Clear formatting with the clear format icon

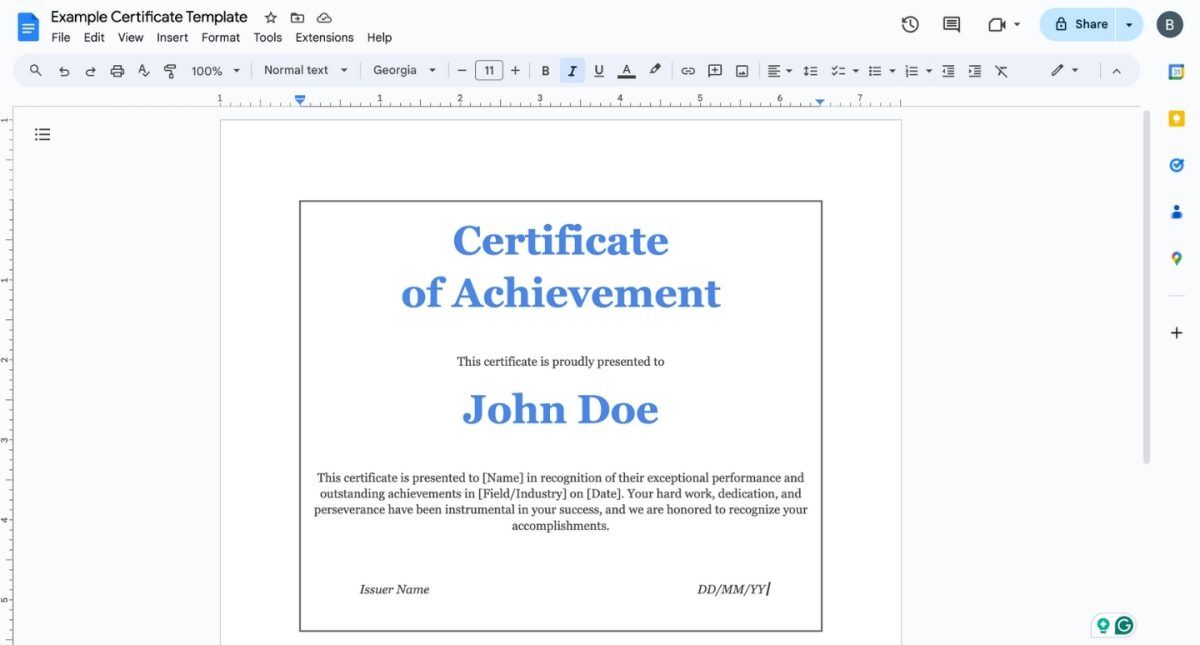[1001, 70]
